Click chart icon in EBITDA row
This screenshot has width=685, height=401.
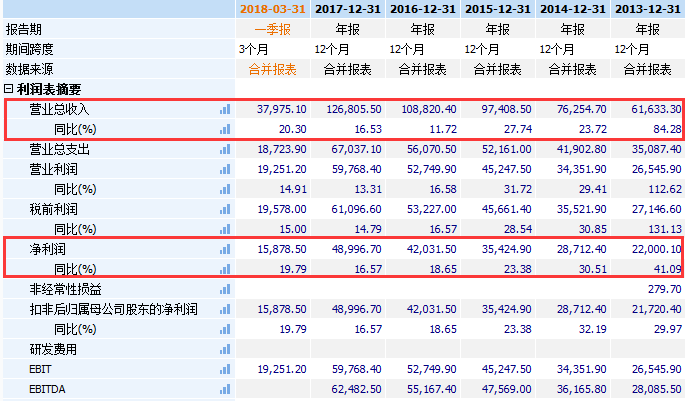coord(225,389)
